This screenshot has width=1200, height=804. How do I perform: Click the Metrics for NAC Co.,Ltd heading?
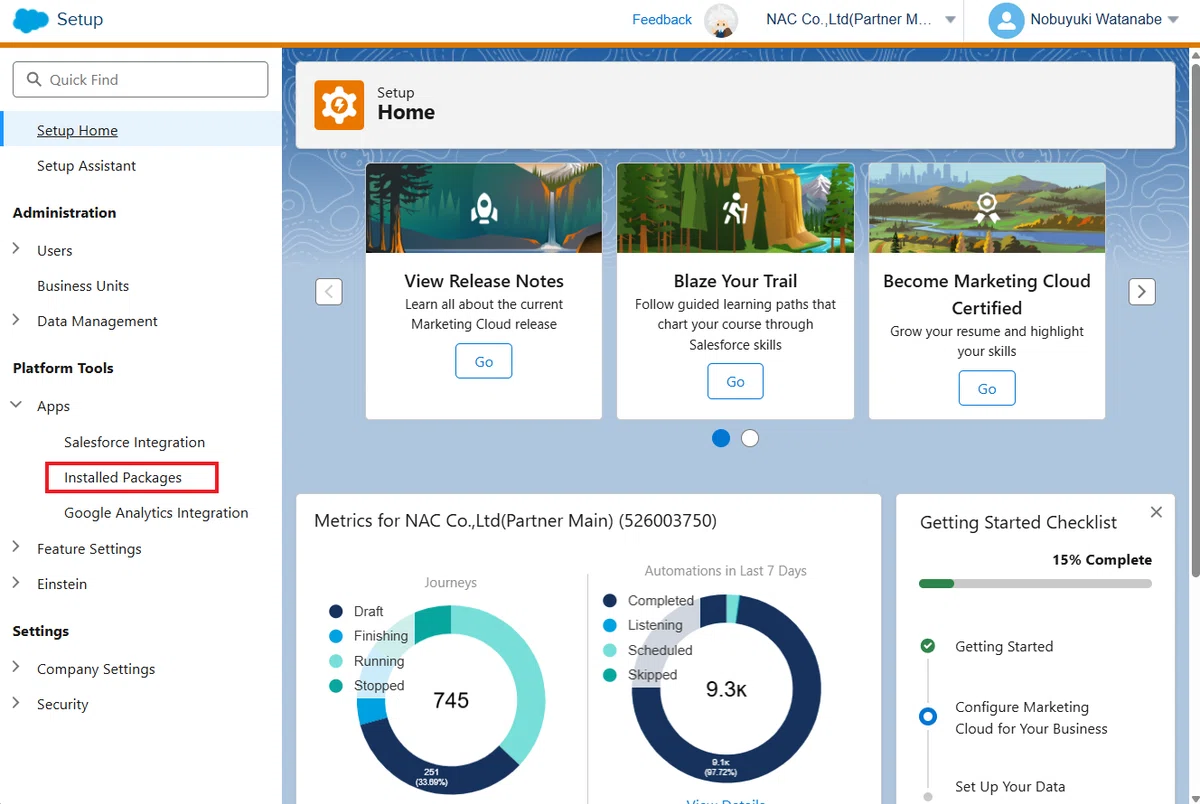pos(516,521)
